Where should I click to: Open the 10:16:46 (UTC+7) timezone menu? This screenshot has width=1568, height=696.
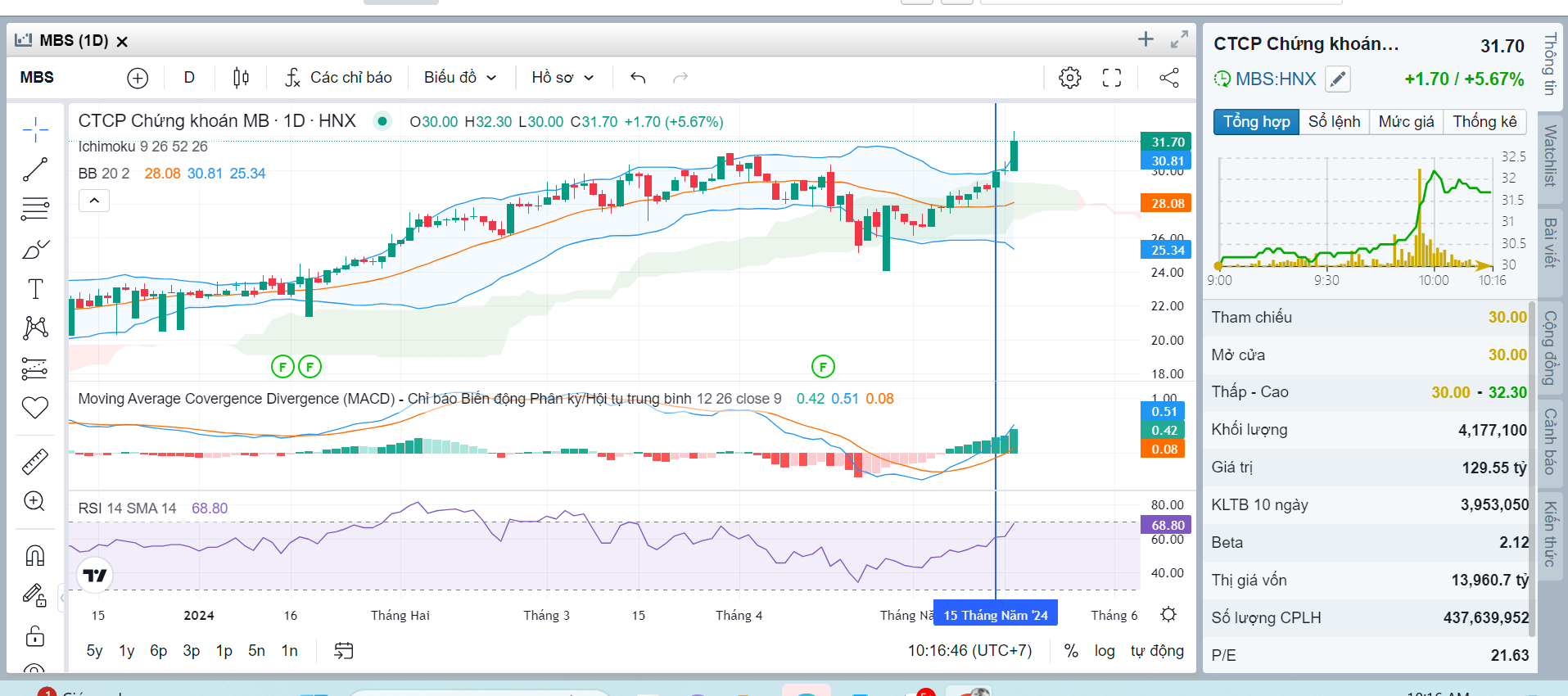[969, 651]
